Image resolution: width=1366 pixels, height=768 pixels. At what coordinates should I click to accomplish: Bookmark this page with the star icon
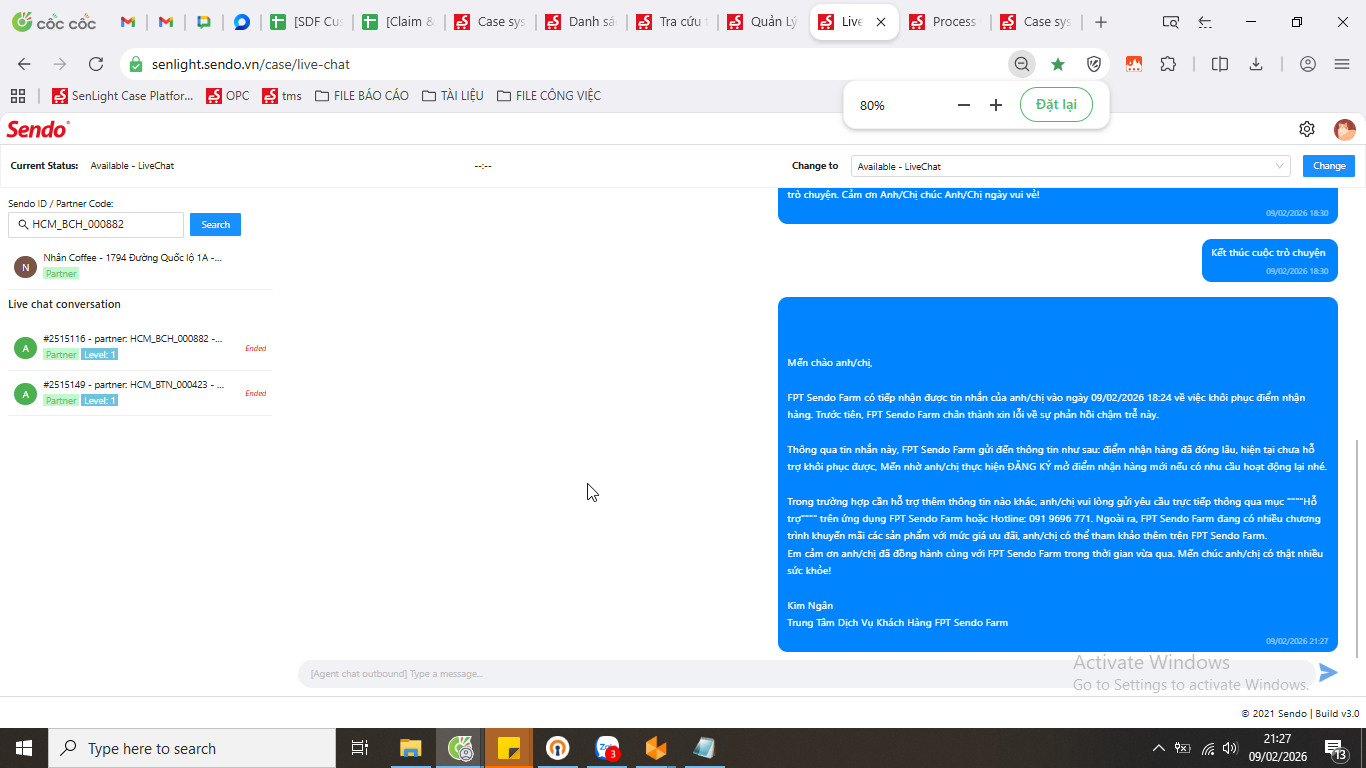[1058, 64]
